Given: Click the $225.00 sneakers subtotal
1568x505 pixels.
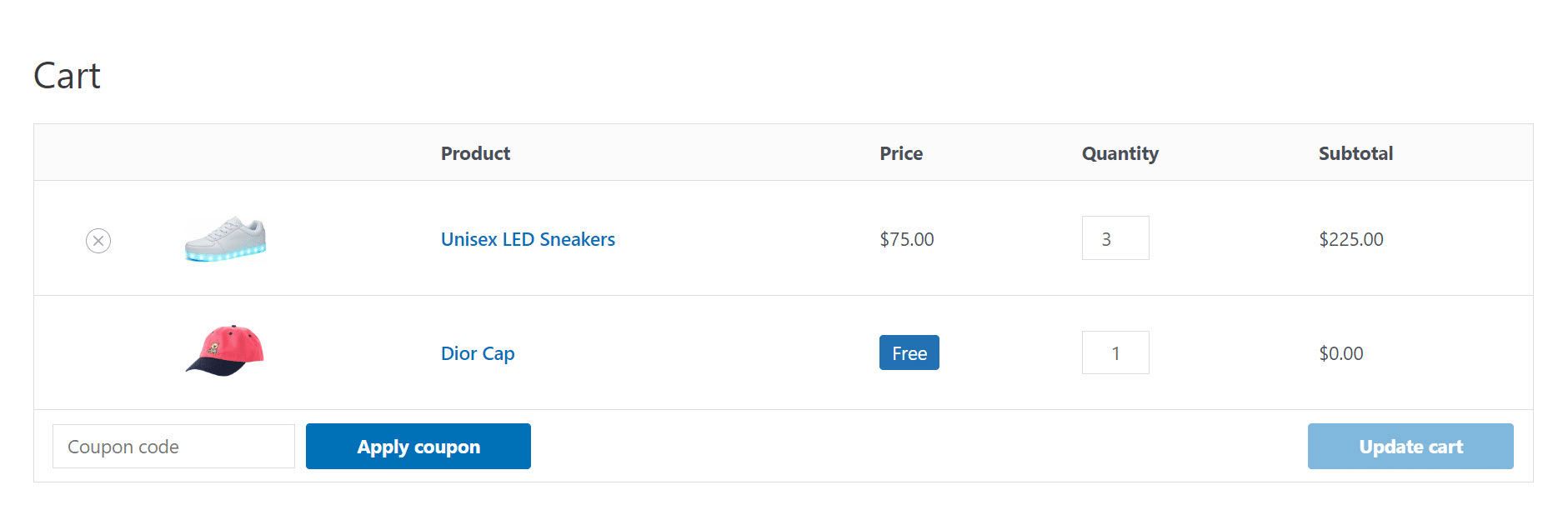Looking at the screenshot, I should pyautogui.click(x=1350, y=239).
